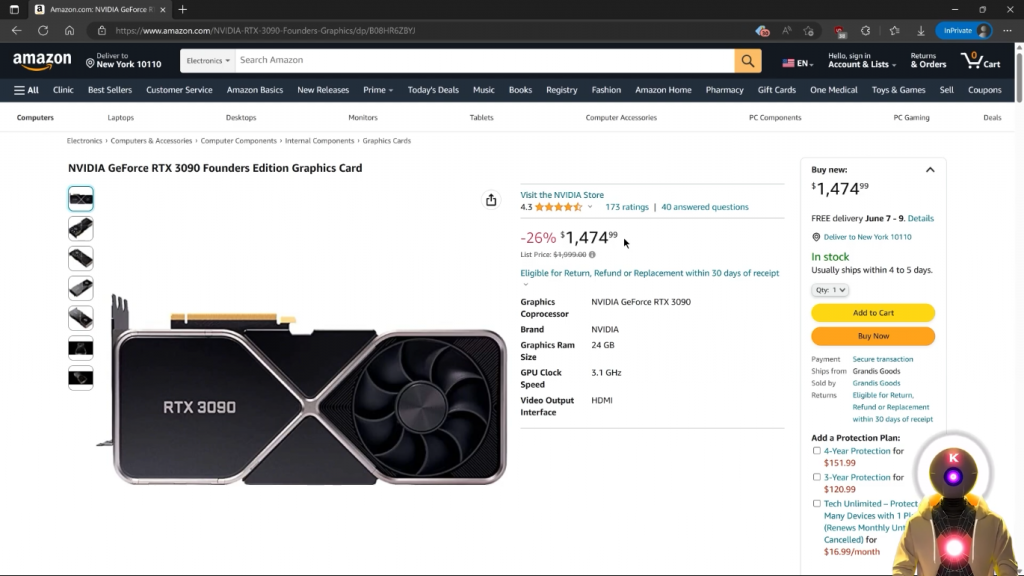Refresh the page in the browser

[43, 30]
